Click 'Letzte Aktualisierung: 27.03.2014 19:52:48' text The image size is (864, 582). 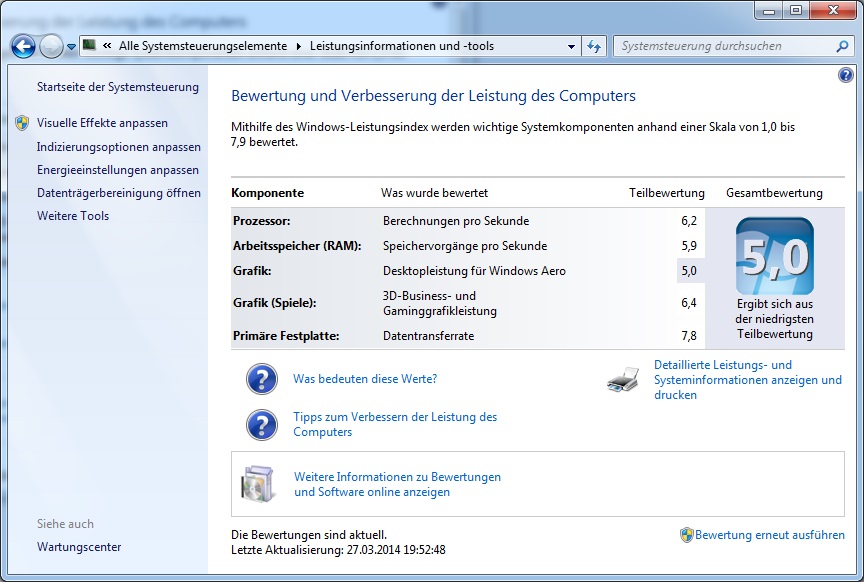point(338,549)
